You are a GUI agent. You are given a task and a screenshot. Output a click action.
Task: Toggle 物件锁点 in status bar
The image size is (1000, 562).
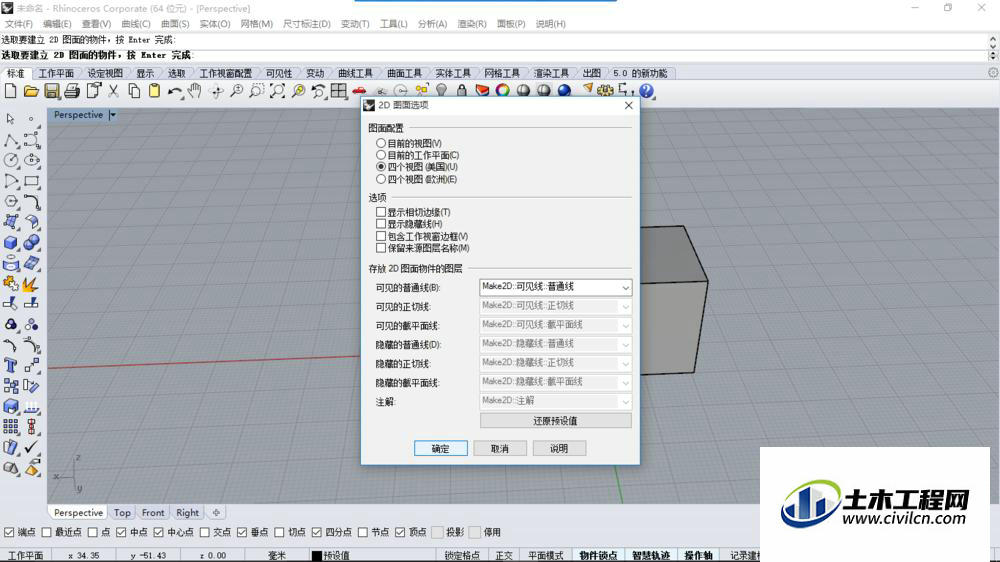(598, 556)
